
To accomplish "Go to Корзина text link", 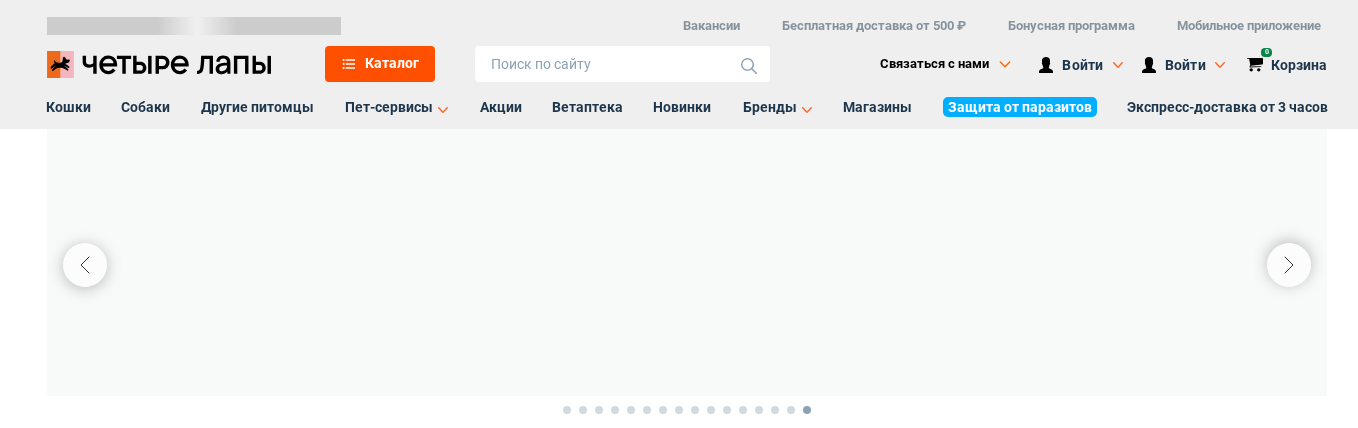I will point(1299,65).
